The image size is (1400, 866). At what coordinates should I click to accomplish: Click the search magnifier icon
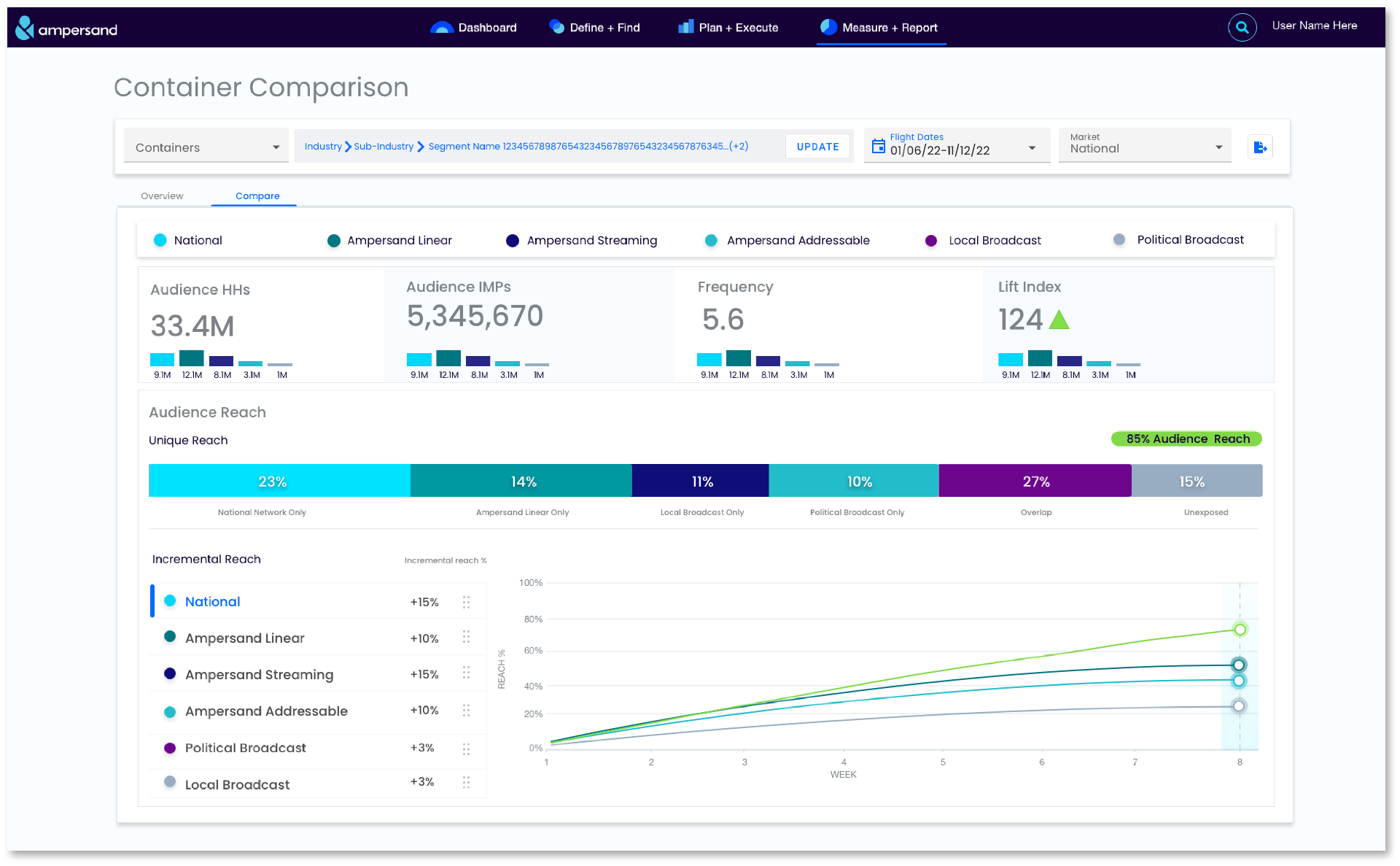(x=1242, y=28)
